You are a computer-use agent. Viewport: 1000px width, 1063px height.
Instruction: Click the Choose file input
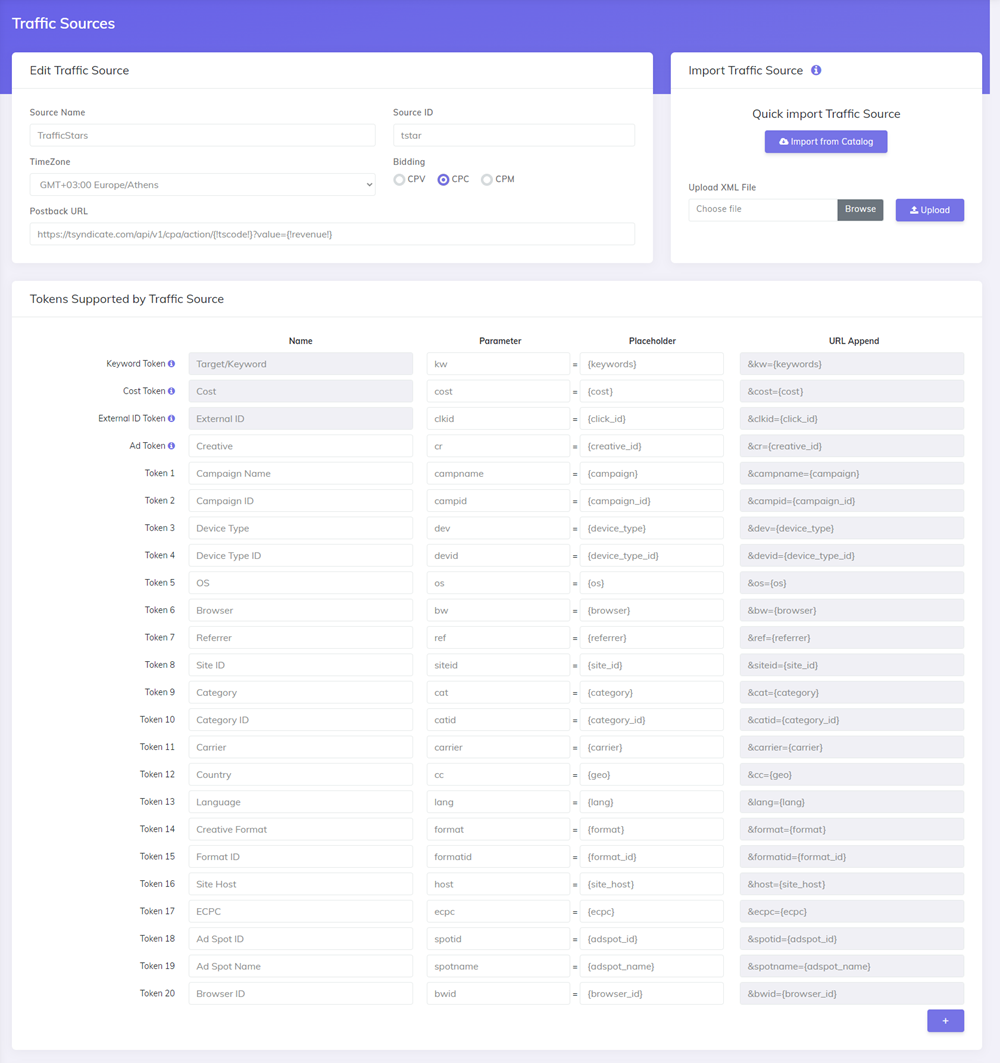click(x=763, y=209)
